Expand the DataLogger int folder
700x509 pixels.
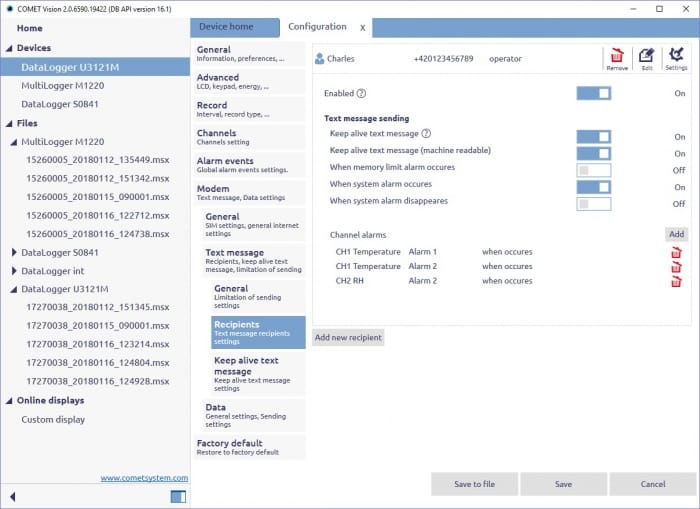[14, 271]
